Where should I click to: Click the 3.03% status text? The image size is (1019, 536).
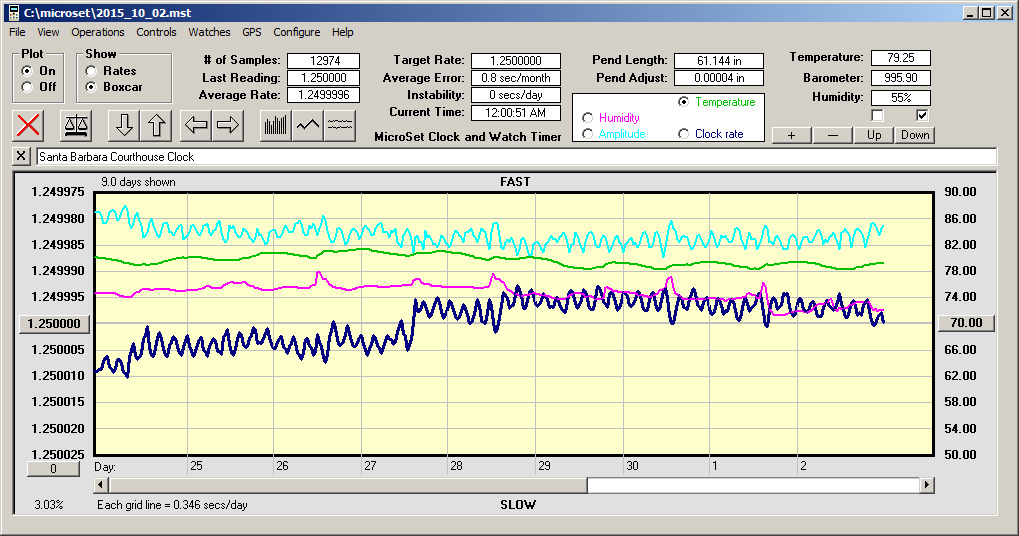click(49, 505)
